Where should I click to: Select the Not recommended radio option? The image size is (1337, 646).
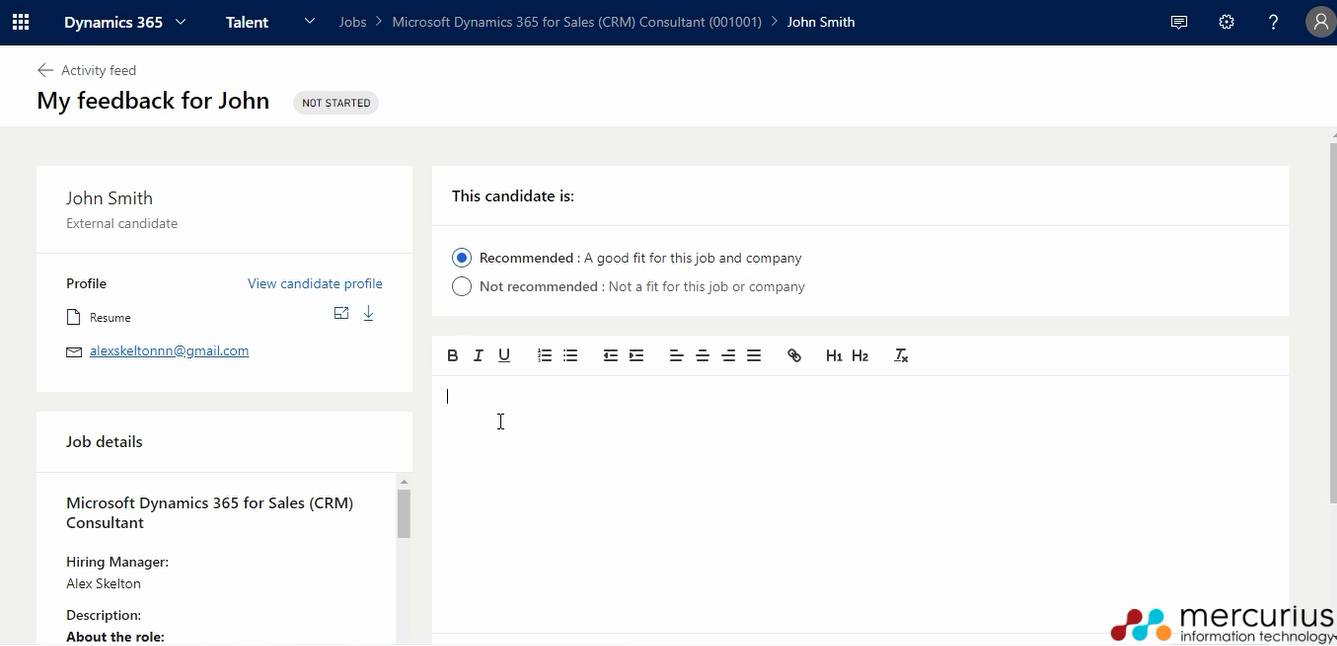click(x=461, y=287)
